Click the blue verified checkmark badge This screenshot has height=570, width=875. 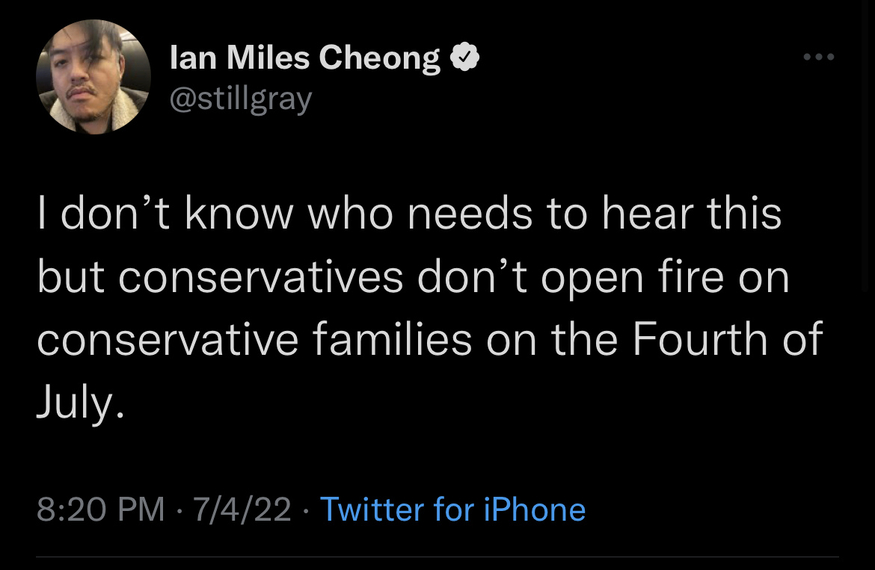465,59
